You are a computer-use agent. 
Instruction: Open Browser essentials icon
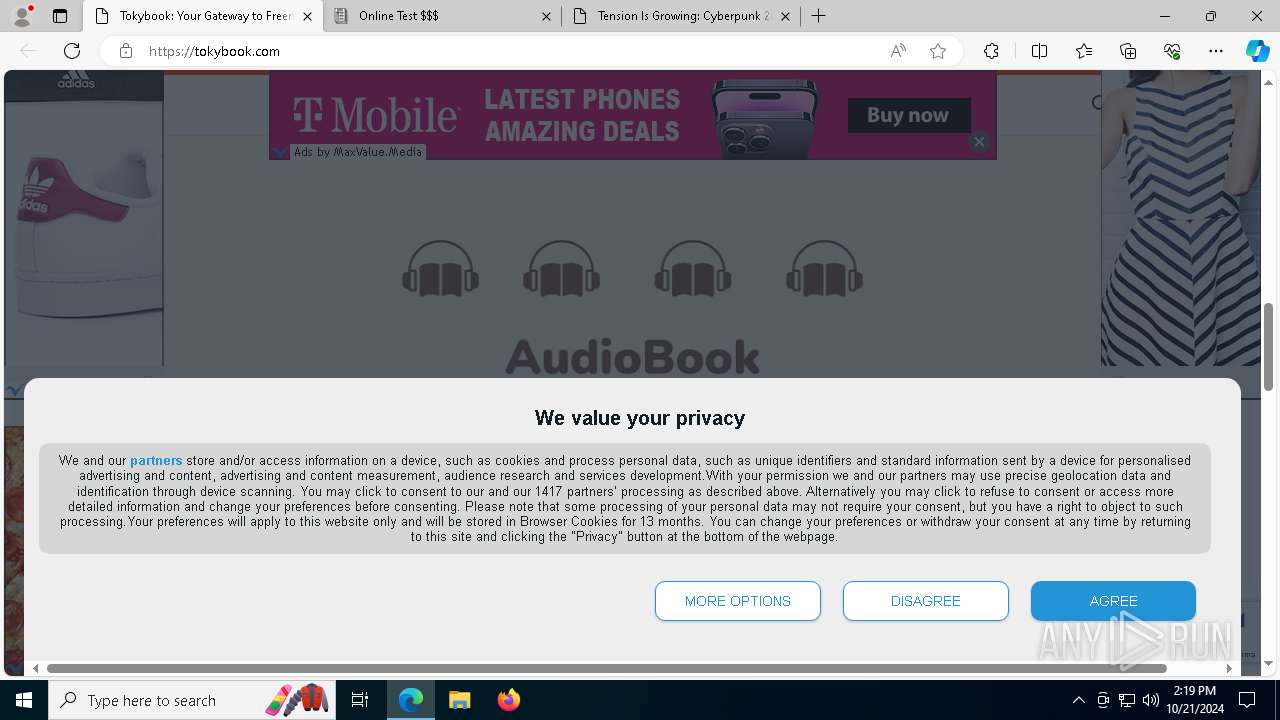pos(1172,51)
